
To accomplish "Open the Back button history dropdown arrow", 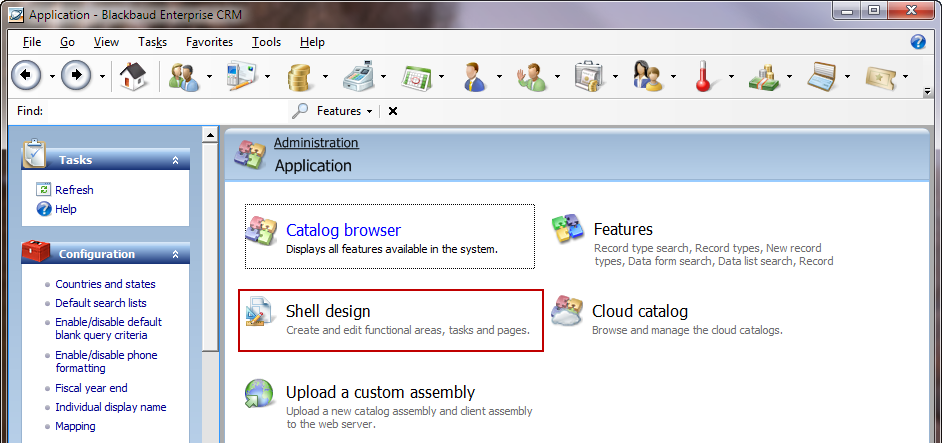I will coord(52,76).
